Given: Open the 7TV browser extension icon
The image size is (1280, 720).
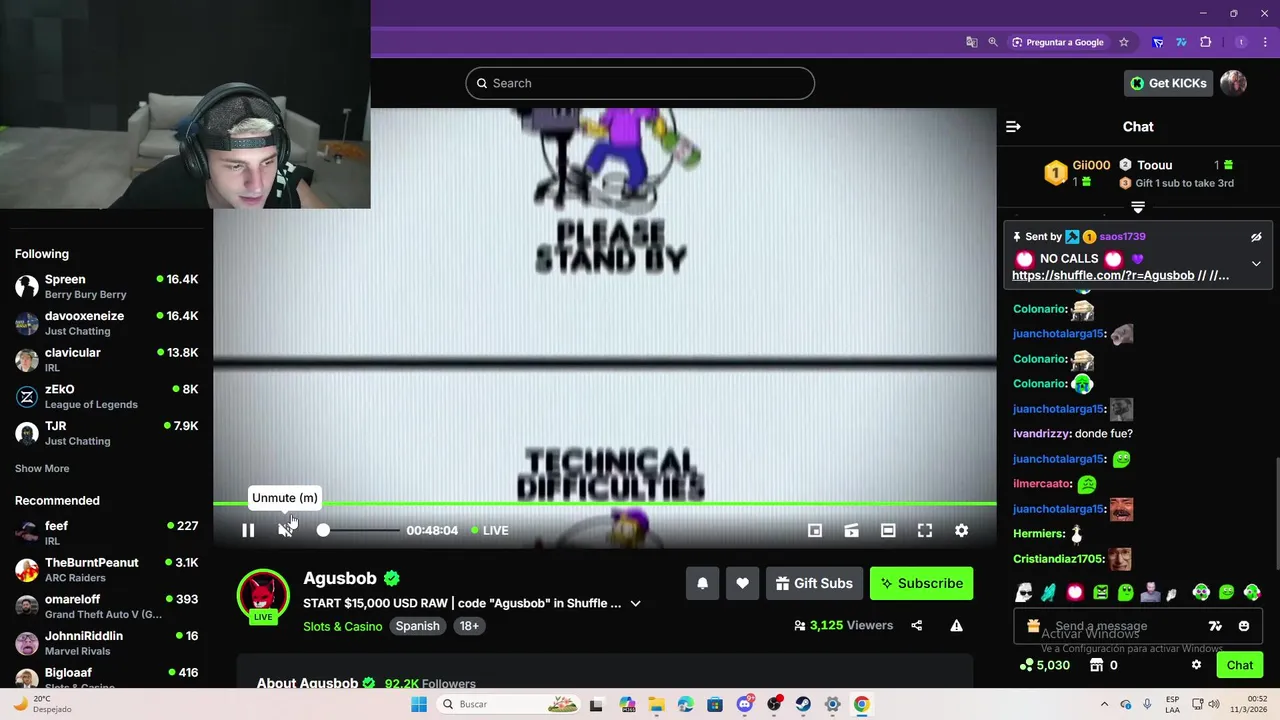Looking at the screenshot, I should 1181,42.
